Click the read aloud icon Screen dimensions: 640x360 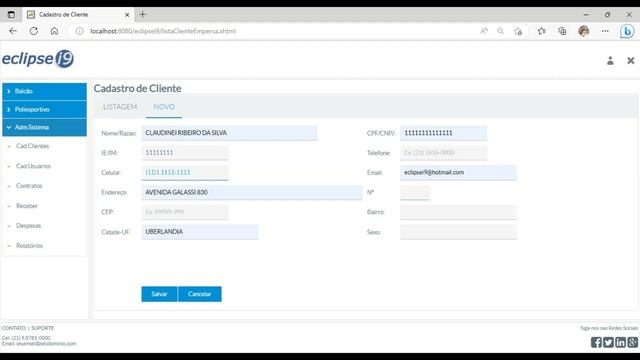(x=484, y=31)
